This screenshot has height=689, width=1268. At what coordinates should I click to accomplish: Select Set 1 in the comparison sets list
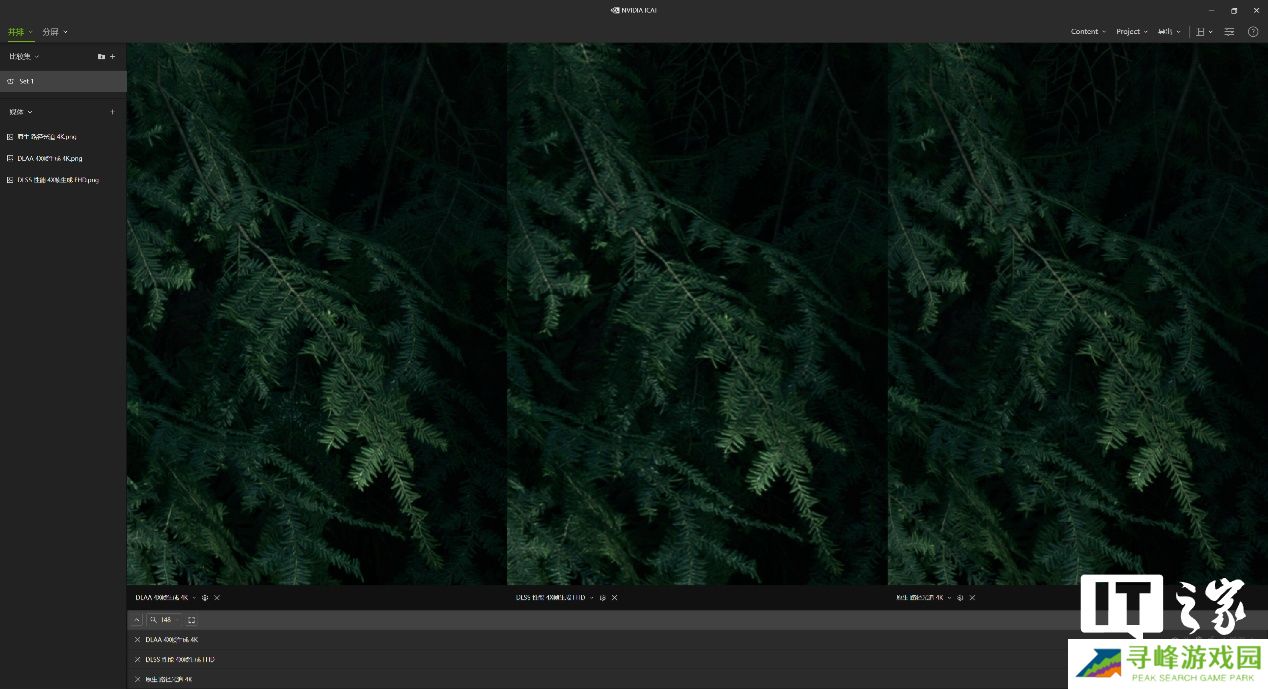point(26,81)
